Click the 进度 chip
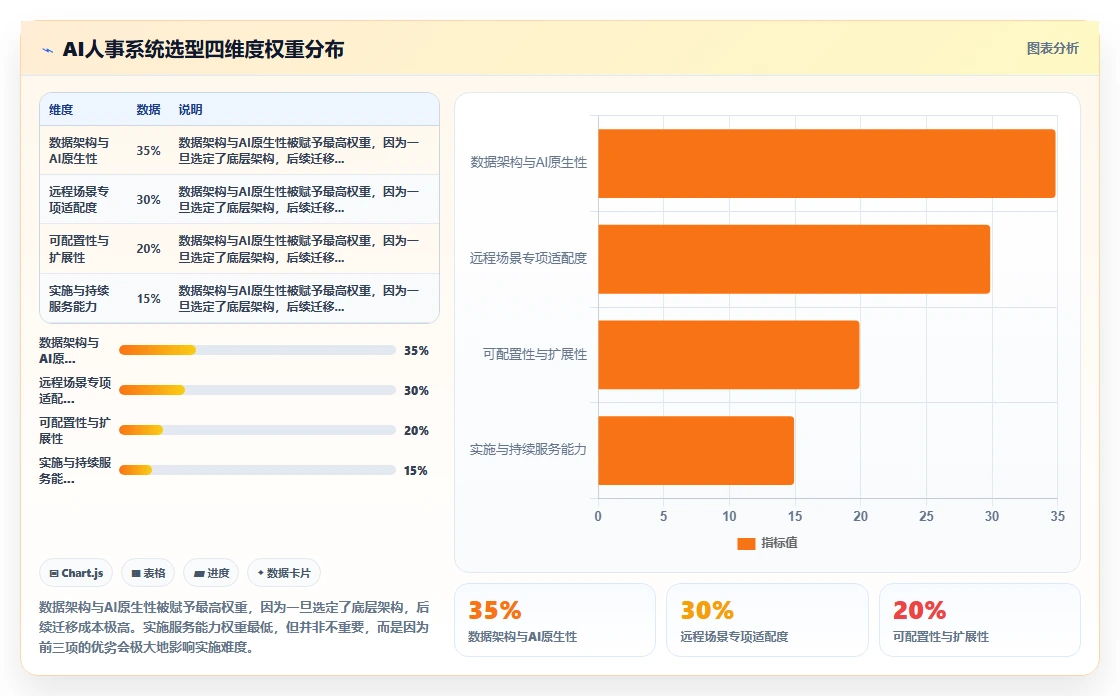 (211, 573)
